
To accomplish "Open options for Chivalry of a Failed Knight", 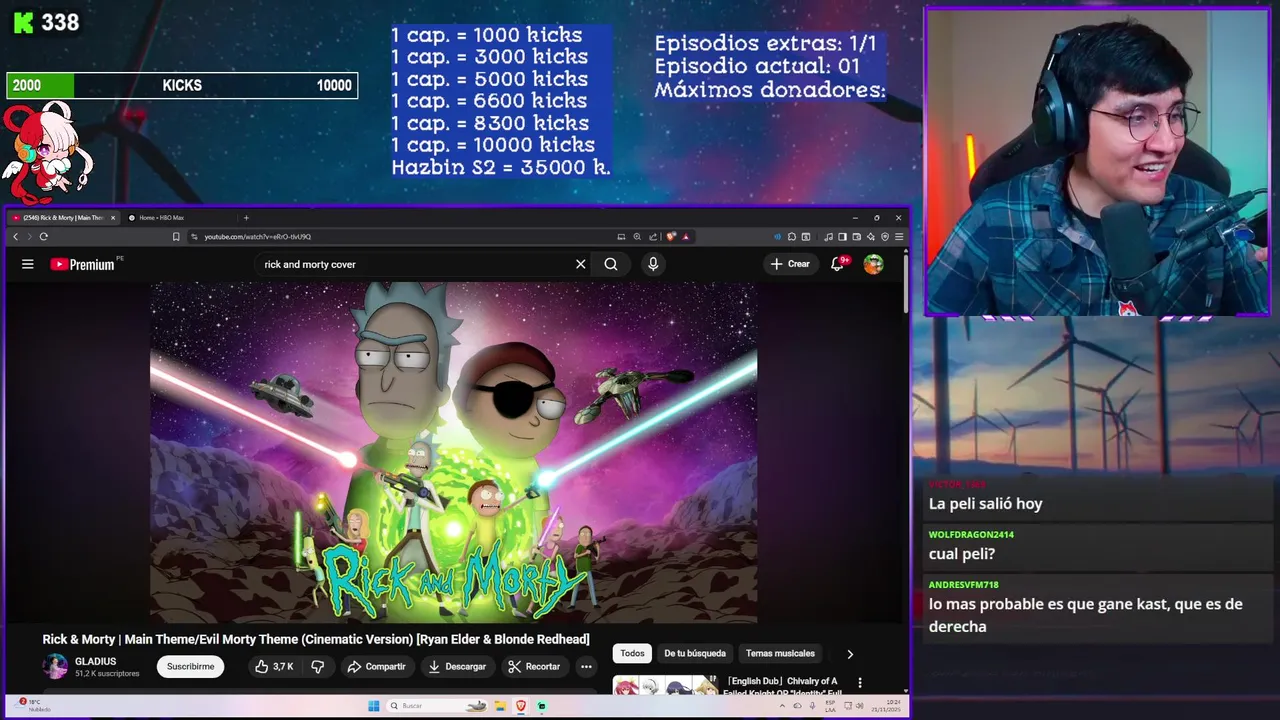I will [859, 682].
